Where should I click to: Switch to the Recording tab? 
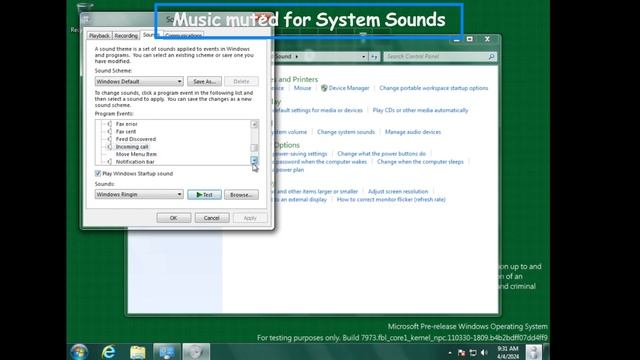[x=126, y=36]
